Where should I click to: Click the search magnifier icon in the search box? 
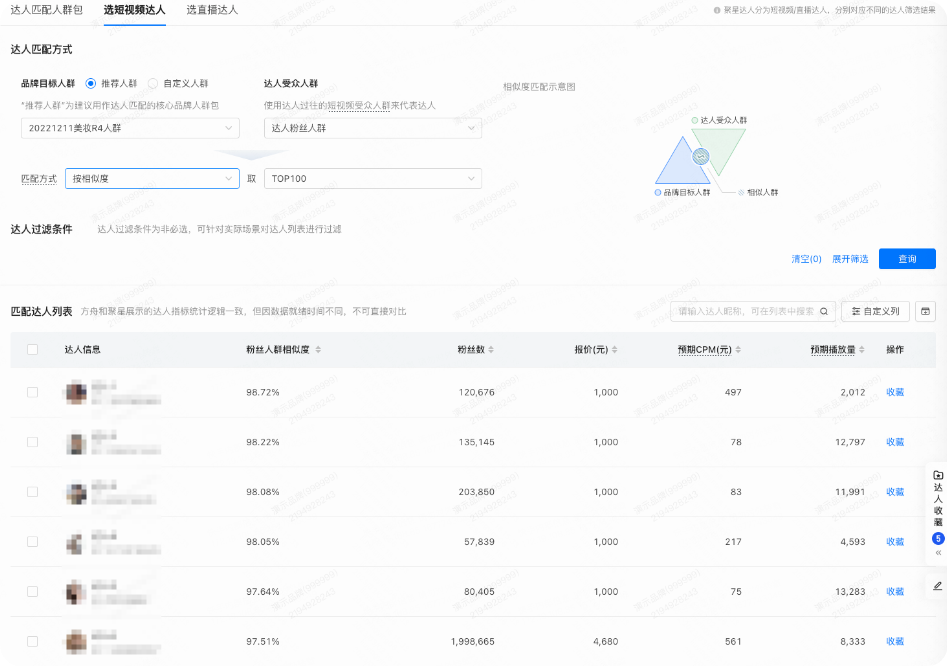click(x=823, y=311)
